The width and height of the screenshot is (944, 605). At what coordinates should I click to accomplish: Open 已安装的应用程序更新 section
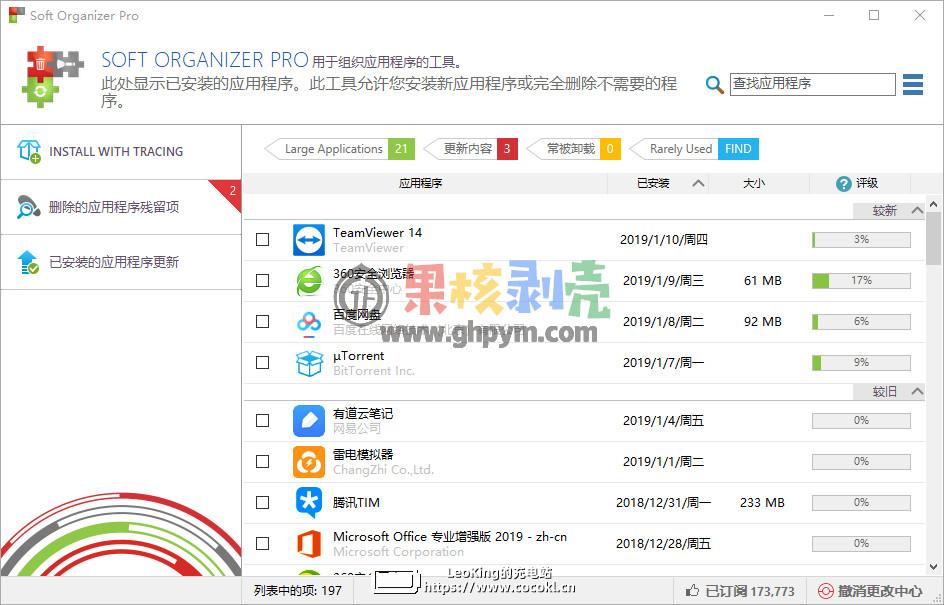tap(120, 262)
